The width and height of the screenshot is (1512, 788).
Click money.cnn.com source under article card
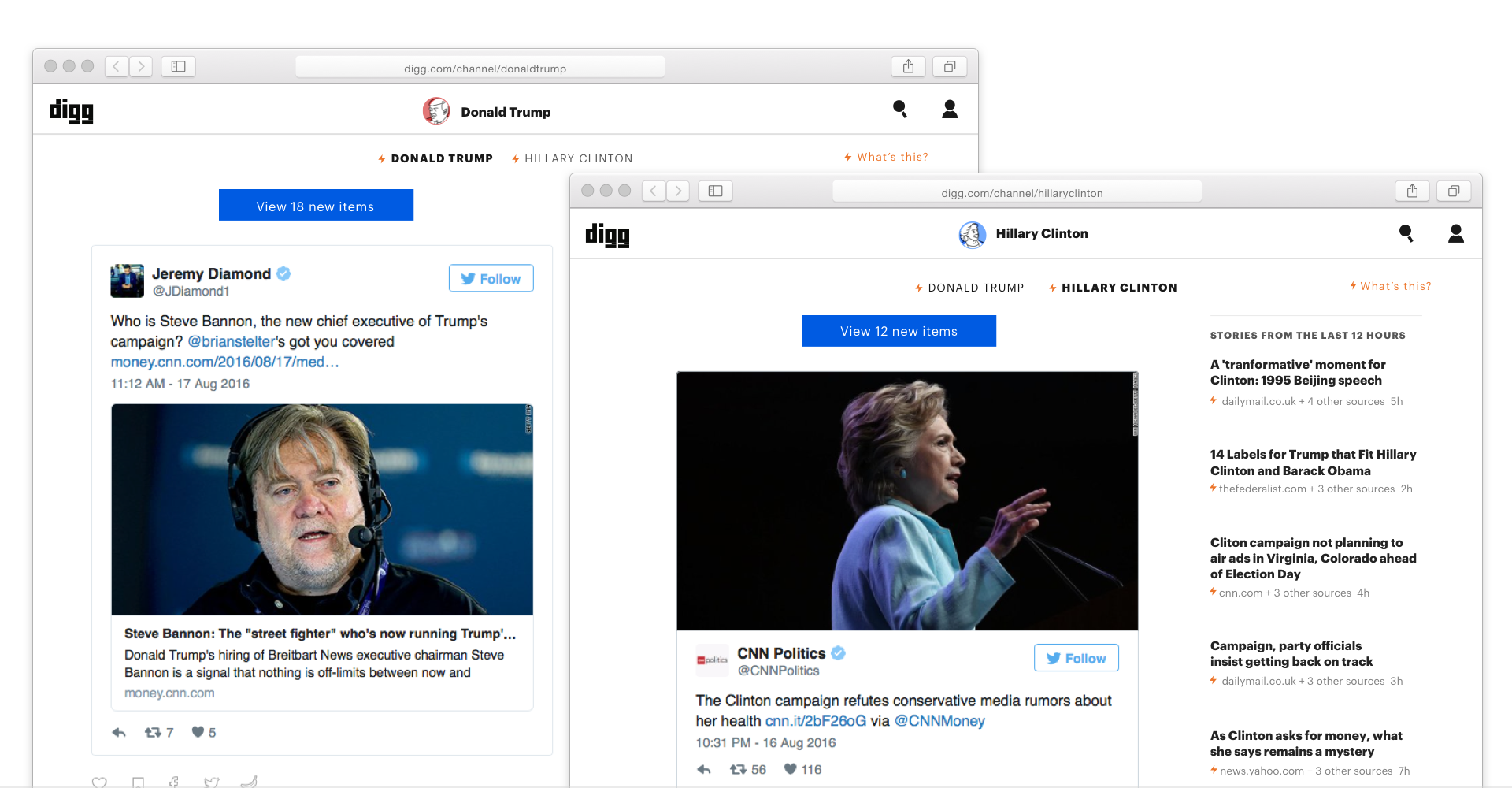(169, 693)
